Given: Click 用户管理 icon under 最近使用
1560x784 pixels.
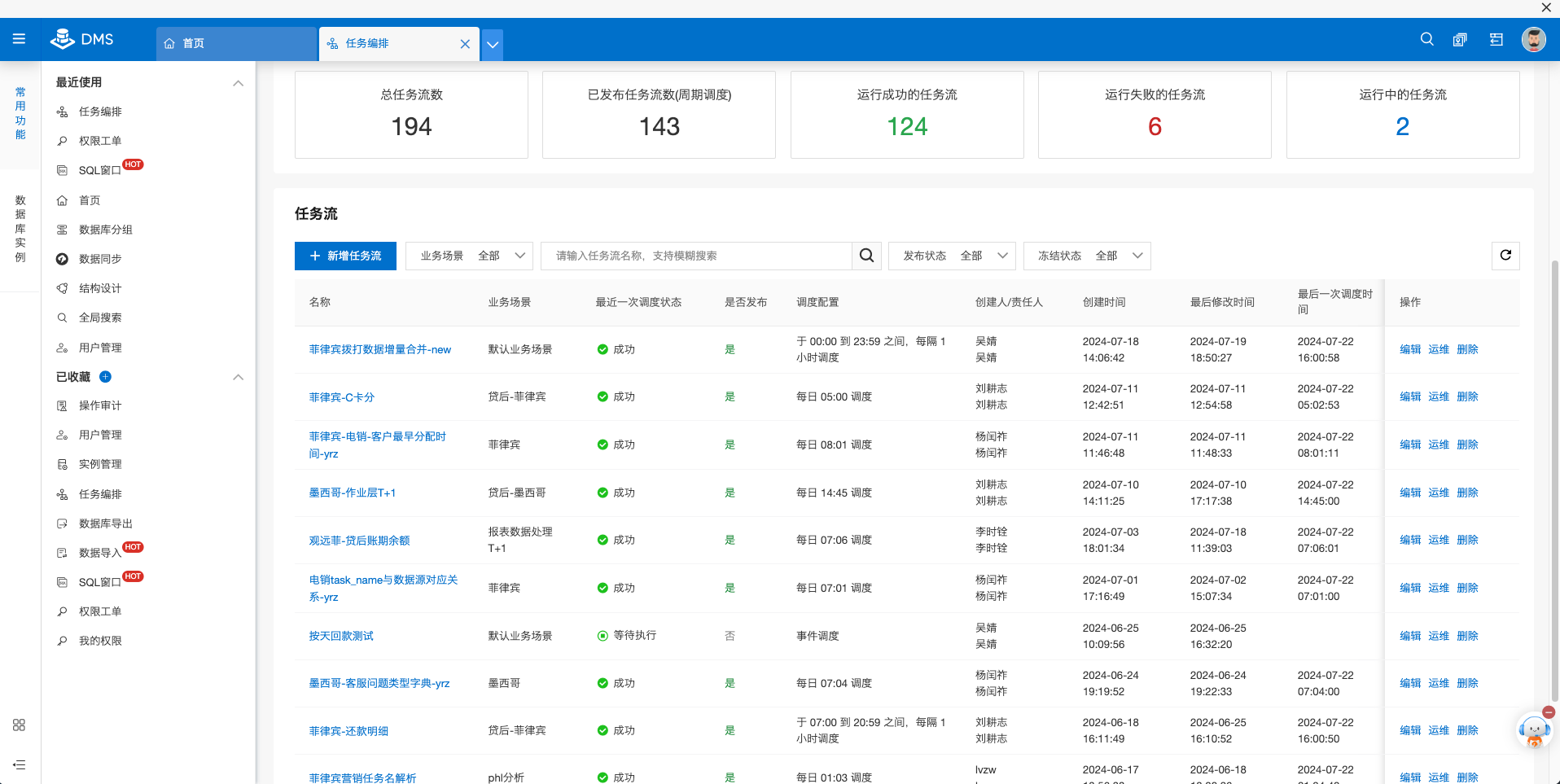Looking at the screenshot, I should pos(62,348).
